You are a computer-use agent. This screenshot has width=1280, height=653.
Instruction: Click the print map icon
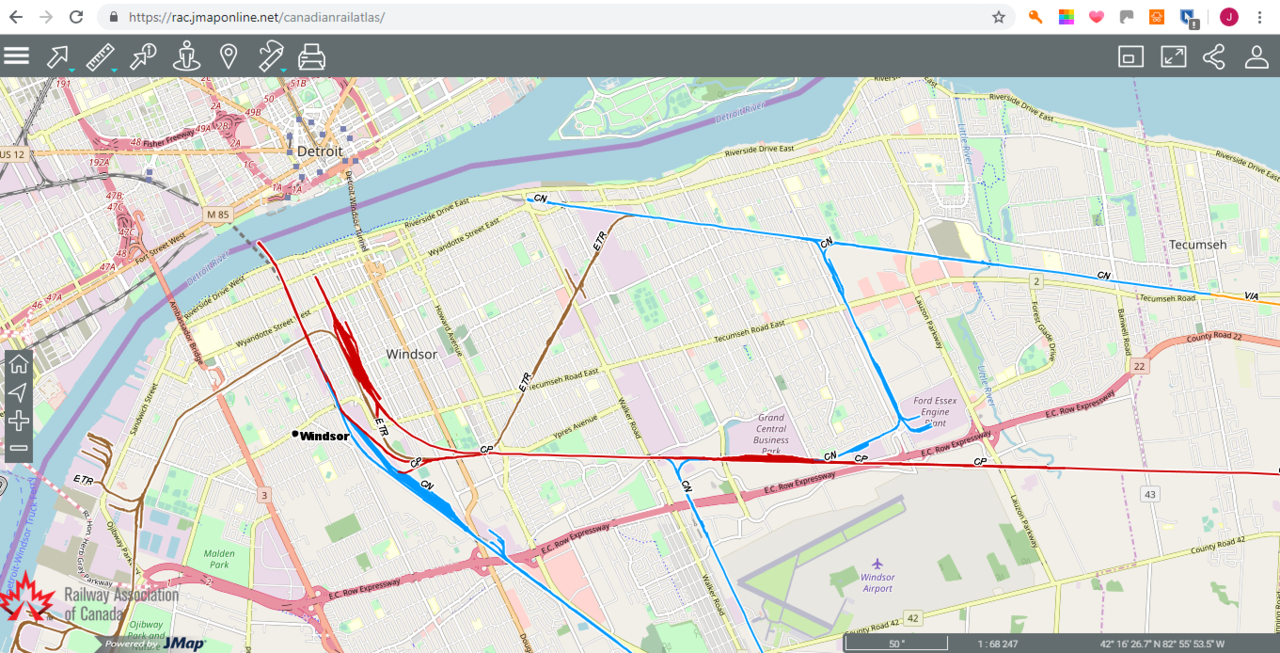312,57
